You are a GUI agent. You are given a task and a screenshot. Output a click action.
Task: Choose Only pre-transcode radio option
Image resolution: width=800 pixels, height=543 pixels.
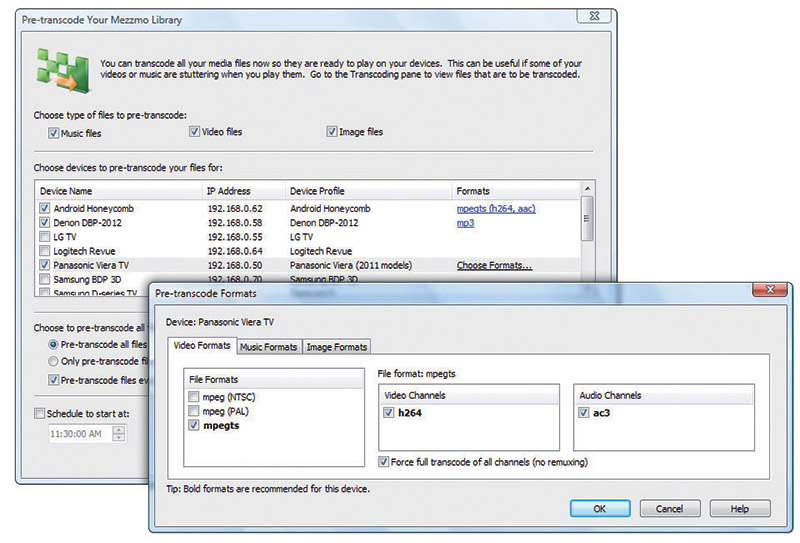pos(53,361)
